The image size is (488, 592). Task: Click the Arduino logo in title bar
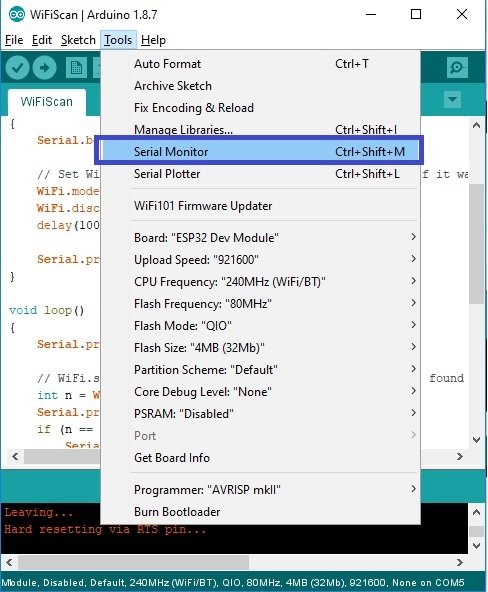(x=17, y=15)
